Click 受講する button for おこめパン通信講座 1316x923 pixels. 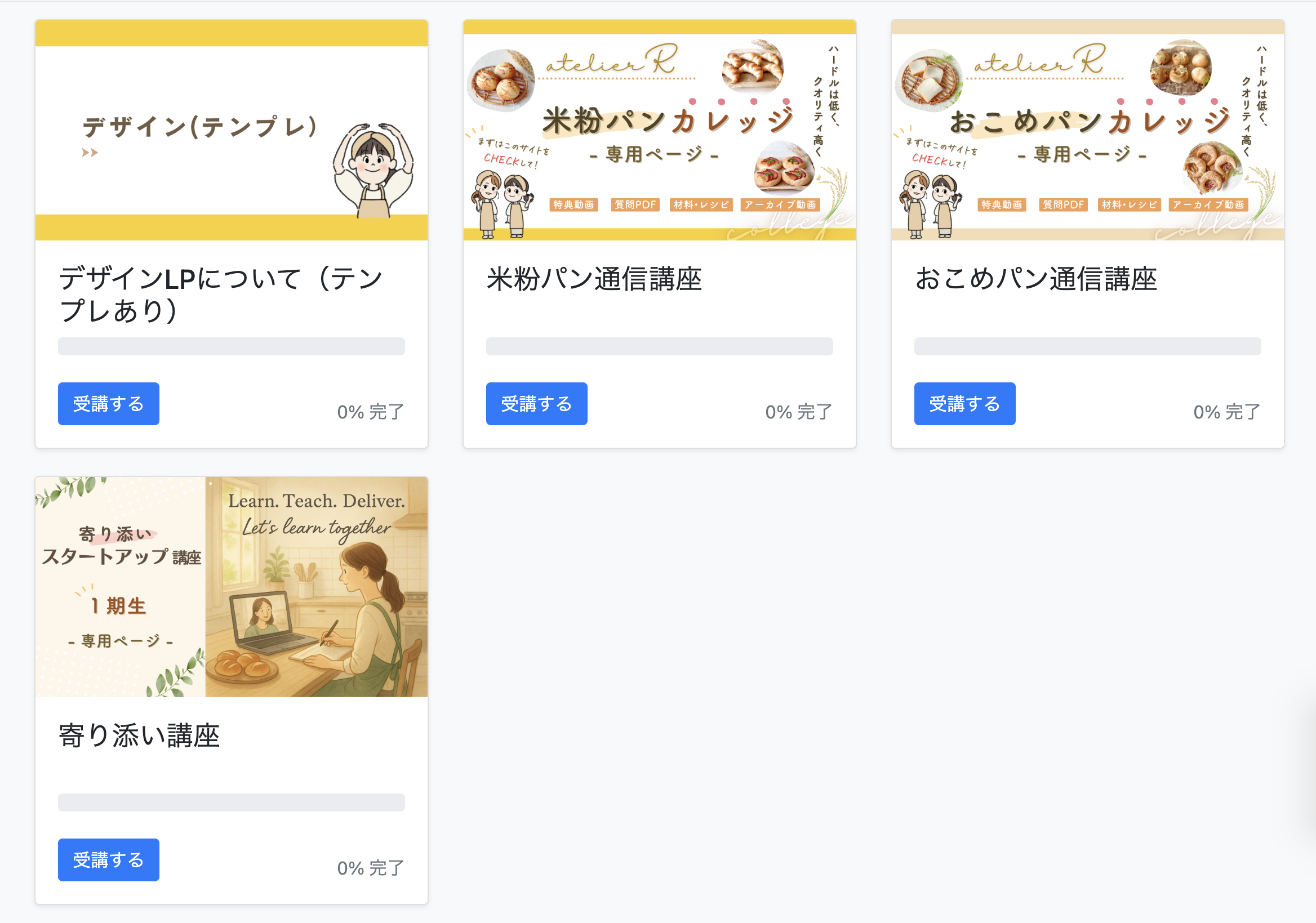click(964, 404)
